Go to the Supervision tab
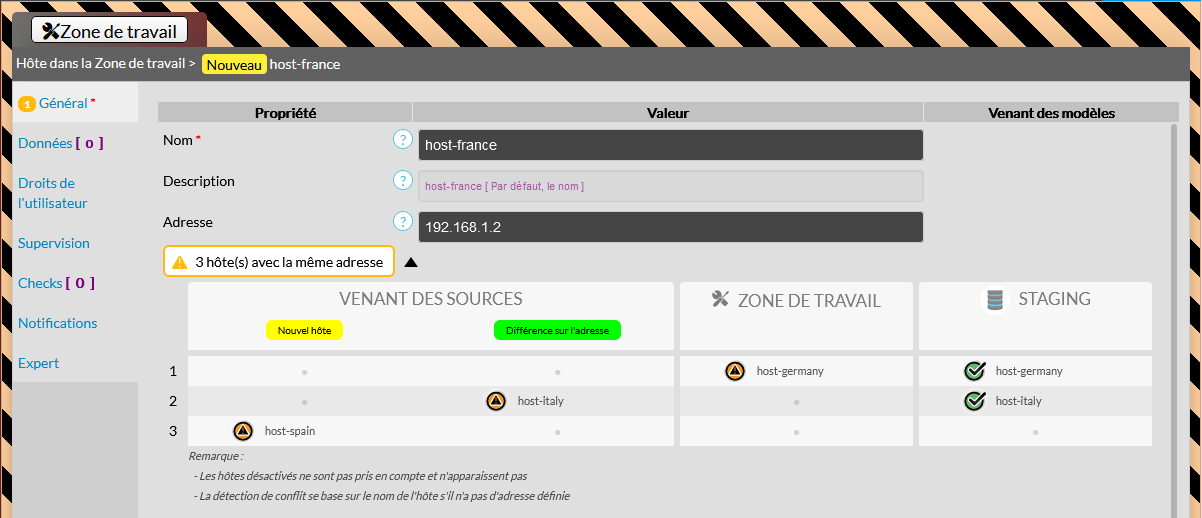1202x518 pixels. point(54,243)
